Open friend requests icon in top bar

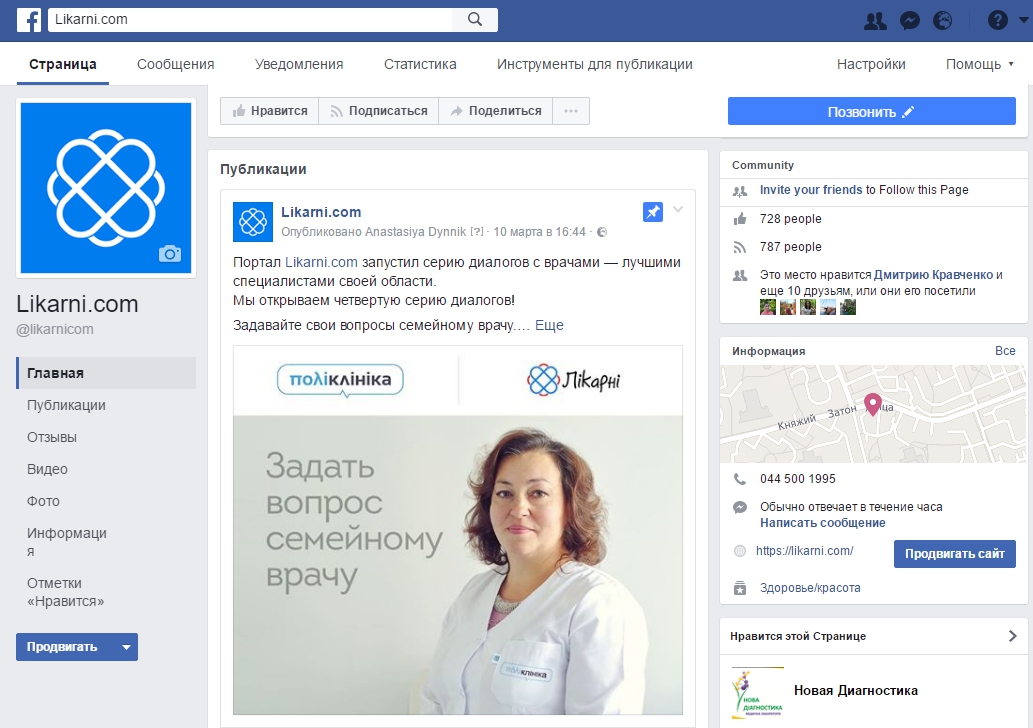tap(875, 20)
